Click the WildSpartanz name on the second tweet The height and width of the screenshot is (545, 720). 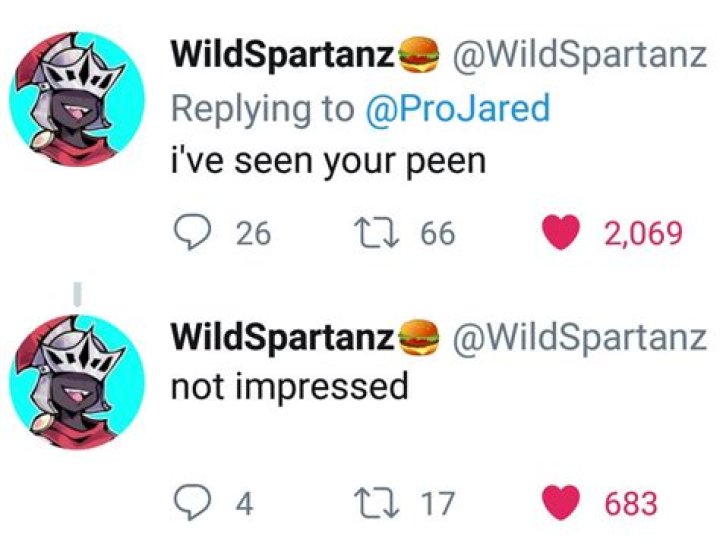[283, 337]
